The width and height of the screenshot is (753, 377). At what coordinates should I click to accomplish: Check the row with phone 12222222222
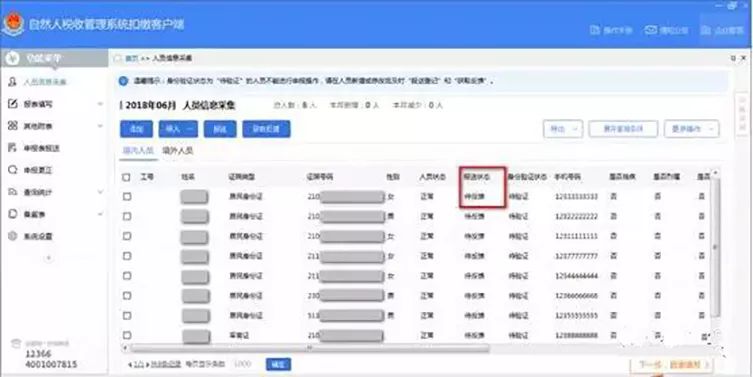pos(126,217)
